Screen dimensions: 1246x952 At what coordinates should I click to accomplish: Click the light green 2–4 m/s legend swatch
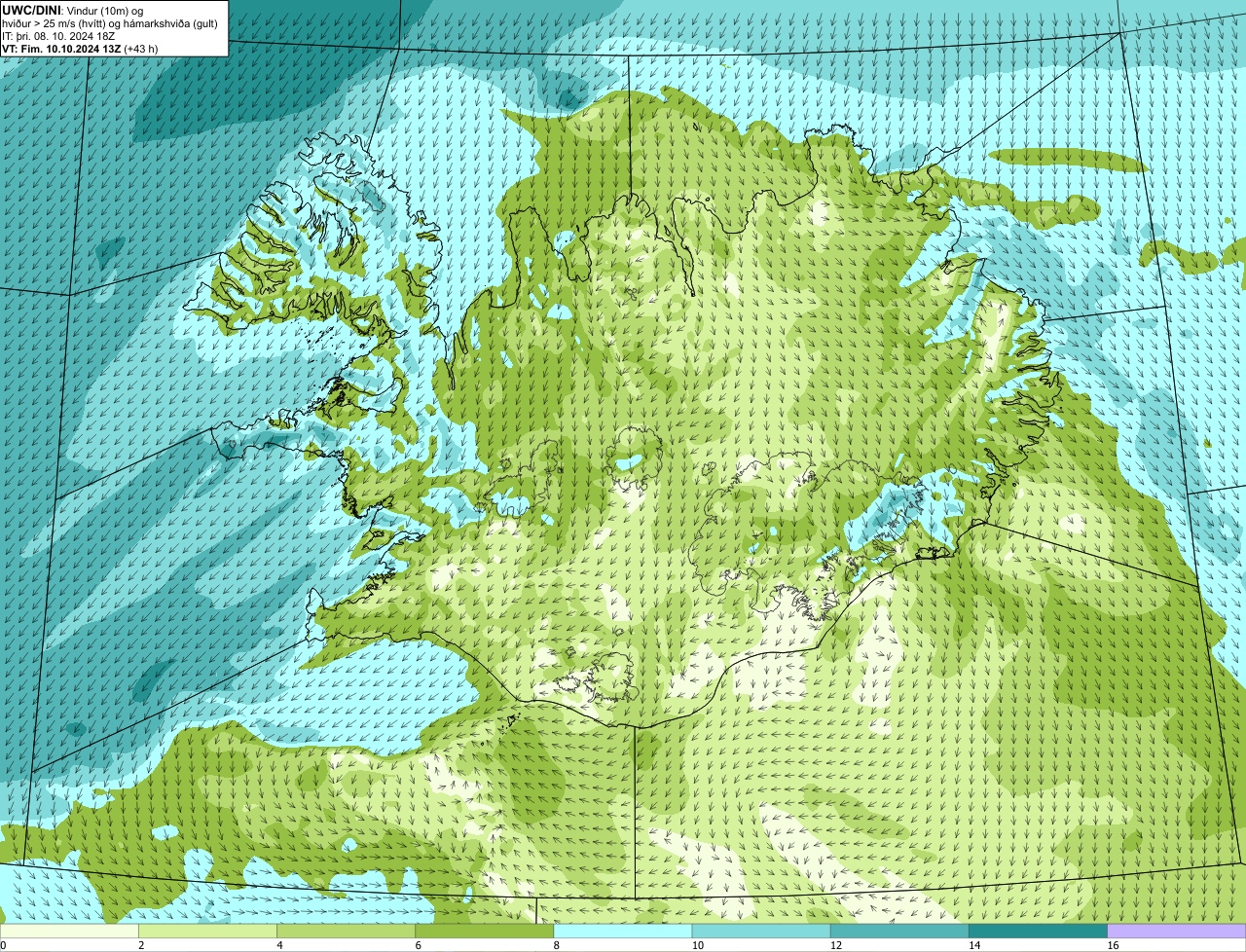(209, 931)
